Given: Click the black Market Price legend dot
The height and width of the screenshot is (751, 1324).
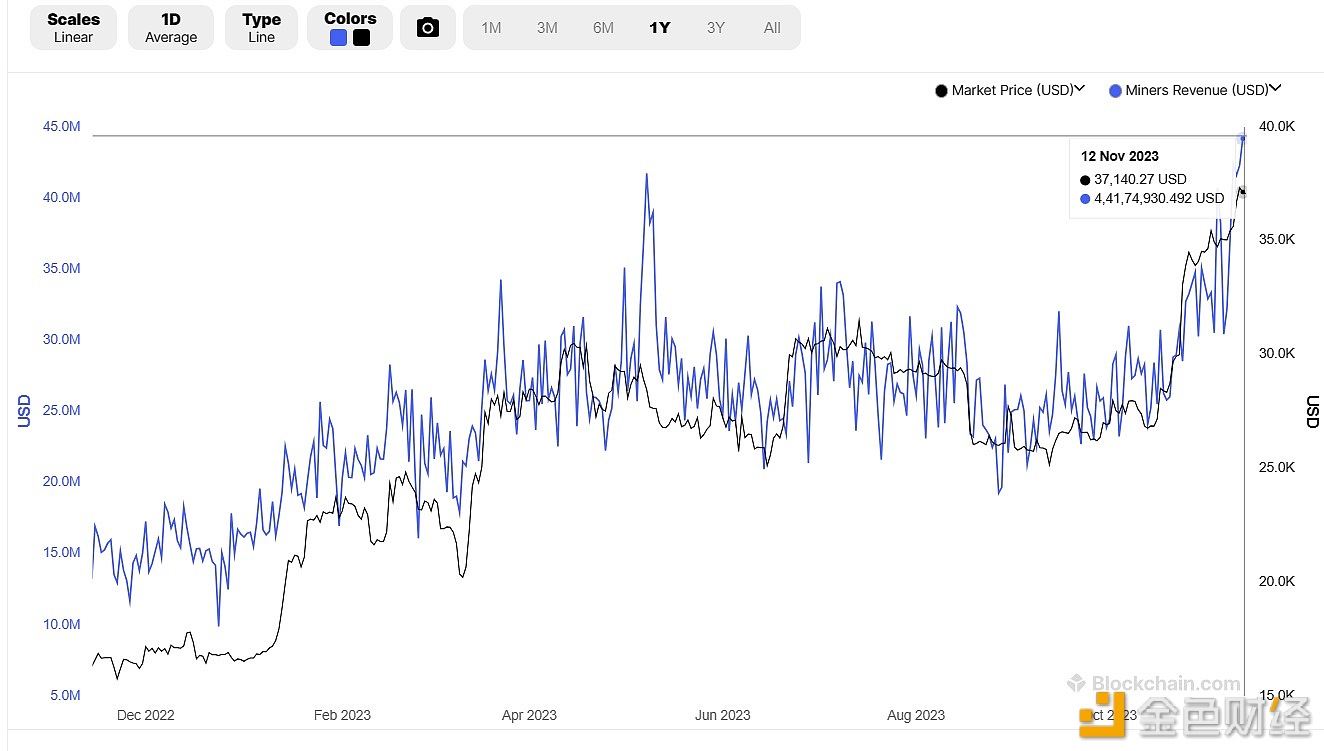Looking at the screenshot, I should coord(941,91).
